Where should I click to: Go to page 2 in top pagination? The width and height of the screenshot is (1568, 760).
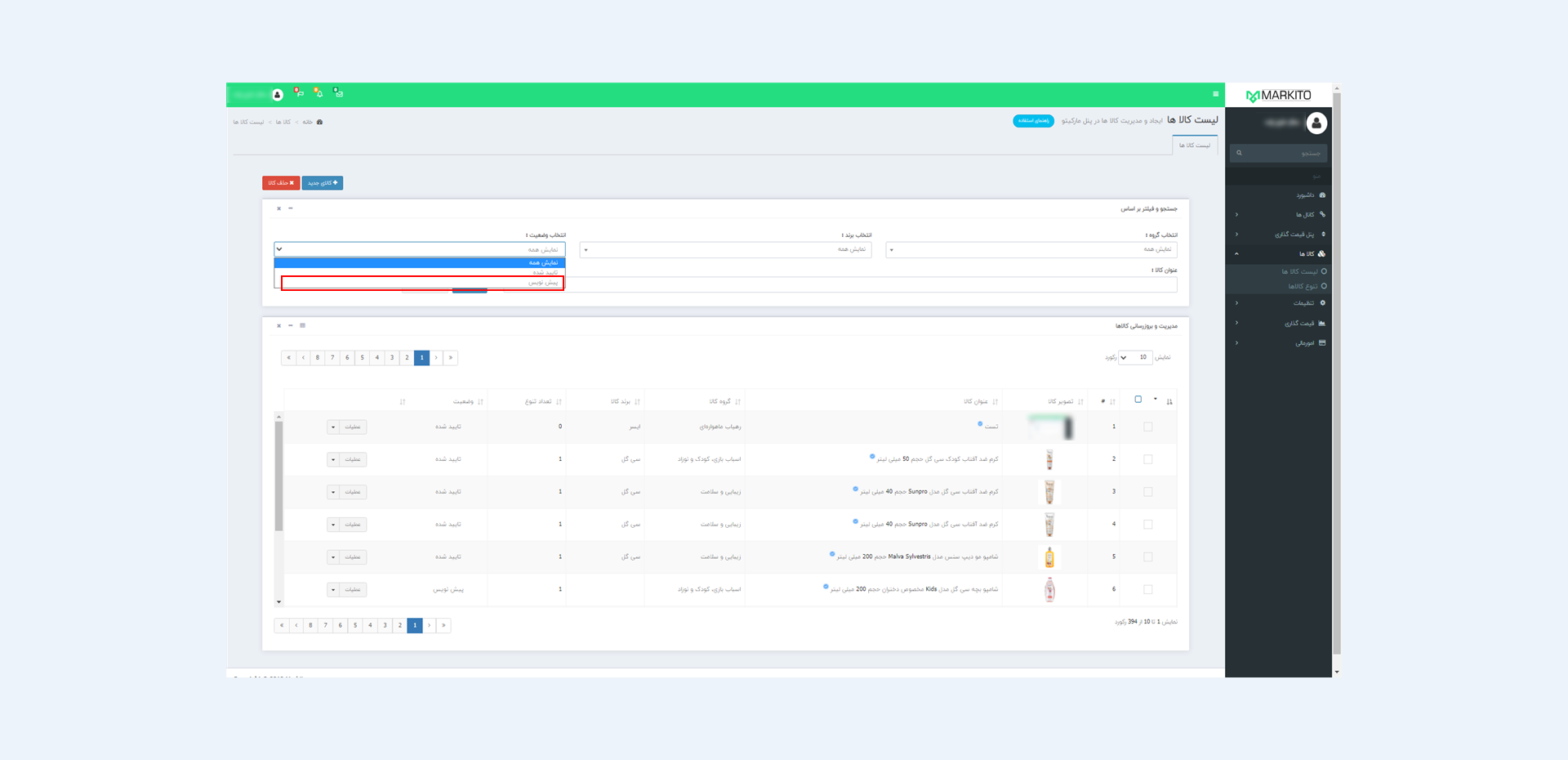point(407,358)
